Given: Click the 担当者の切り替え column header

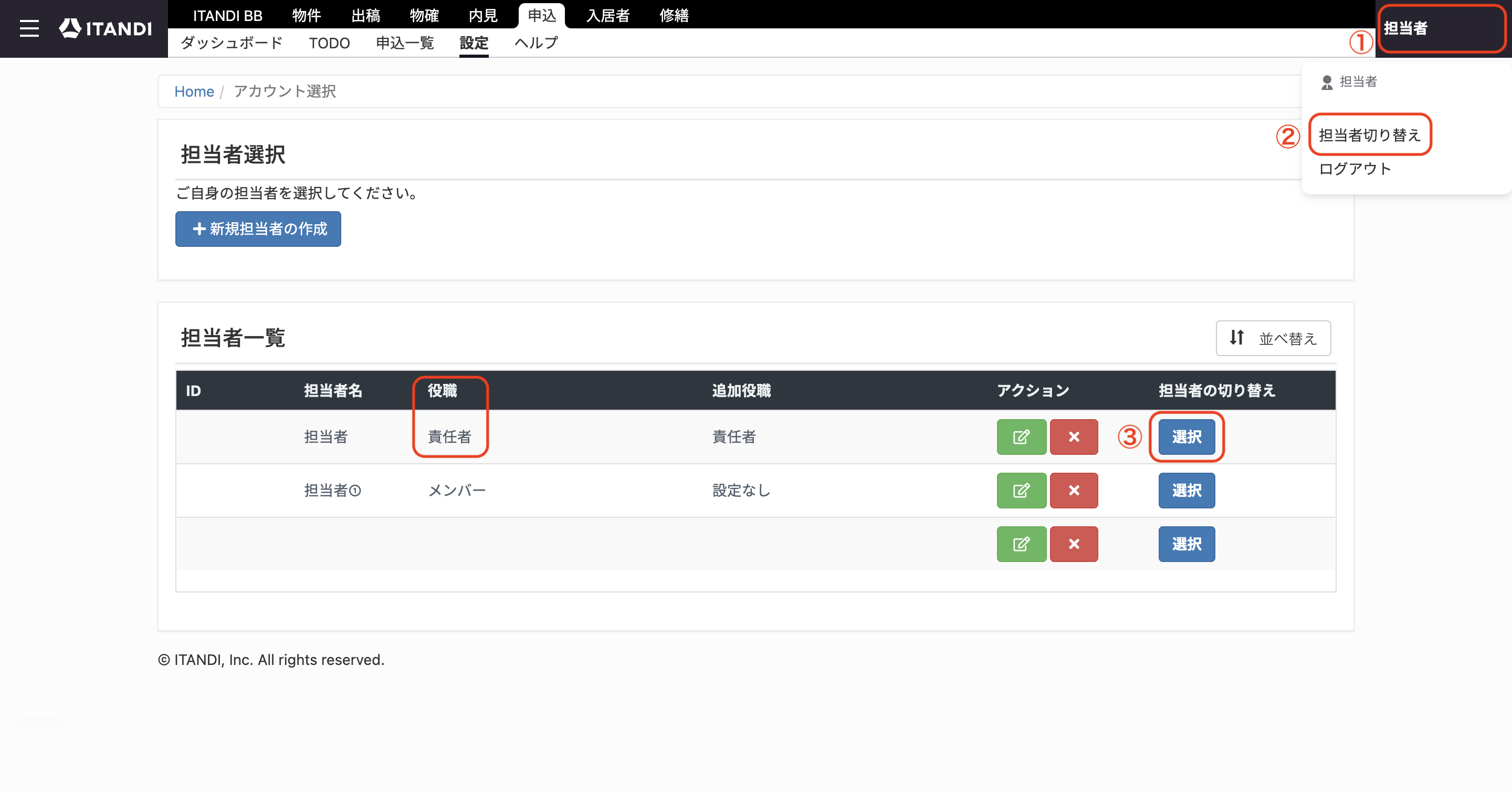Looking at the screenshot, I should [1217, 390].
